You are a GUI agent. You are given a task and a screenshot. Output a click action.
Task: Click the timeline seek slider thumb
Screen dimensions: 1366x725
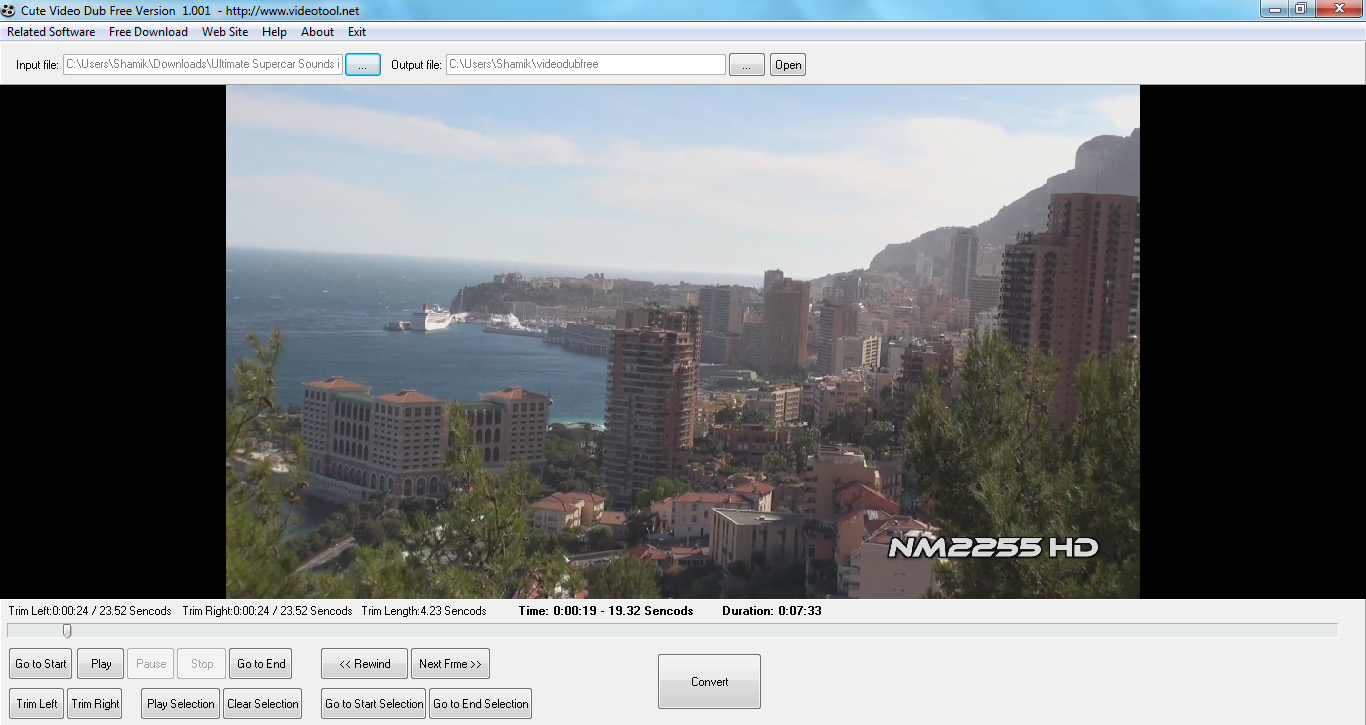[67, 631]
